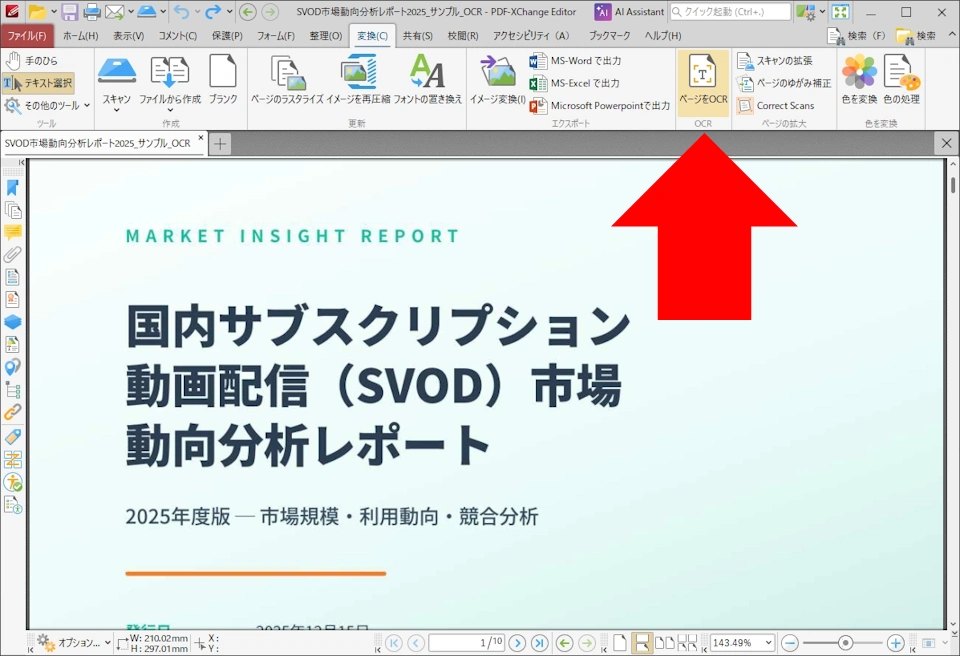
Task: Click MS-Word で出力 export button
Action: coord(576,61)
